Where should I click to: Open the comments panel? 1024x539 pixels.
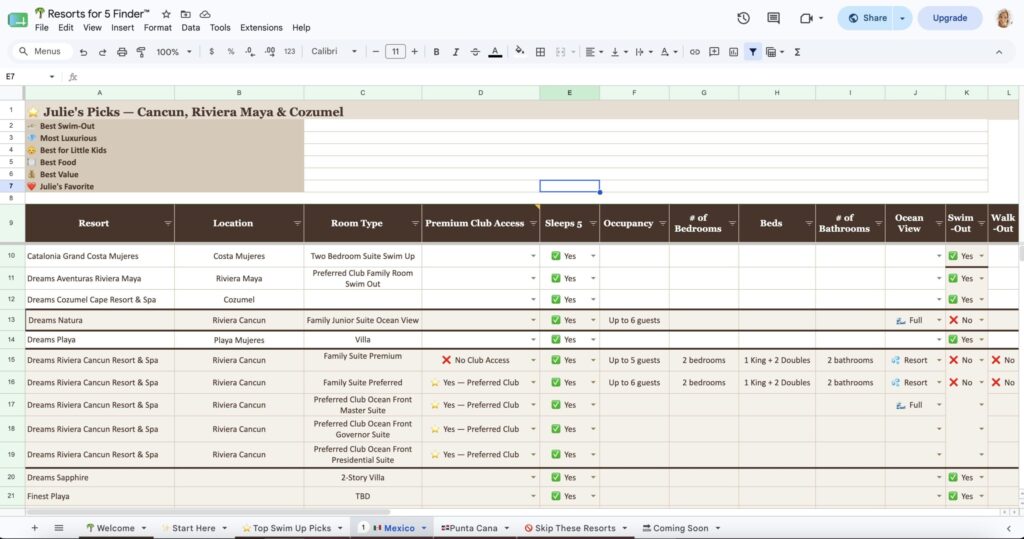pyautogui.click(x=773, y=18)
